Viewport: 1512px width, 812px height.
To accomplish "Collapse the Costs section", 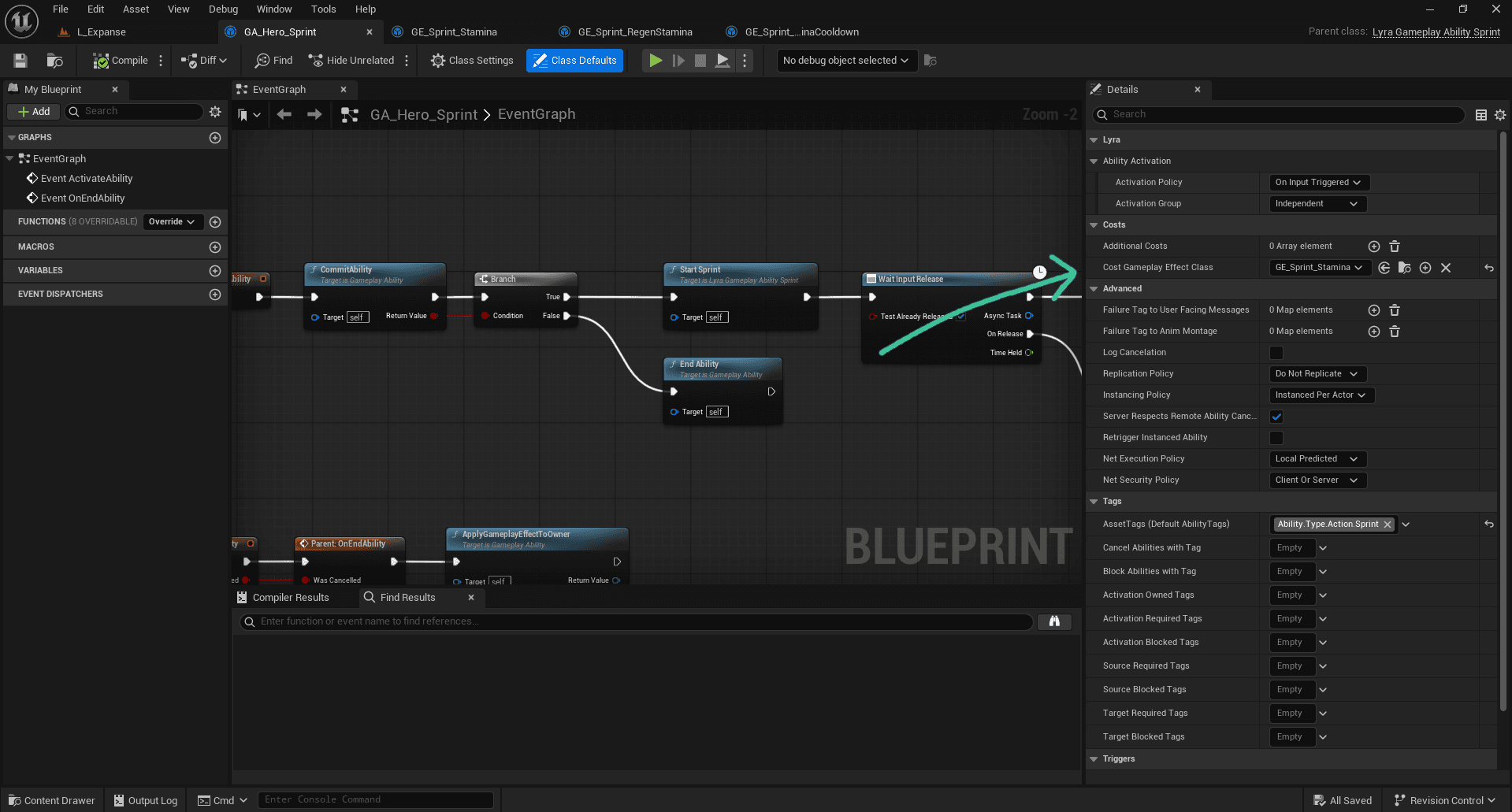I will (1094, 225).
